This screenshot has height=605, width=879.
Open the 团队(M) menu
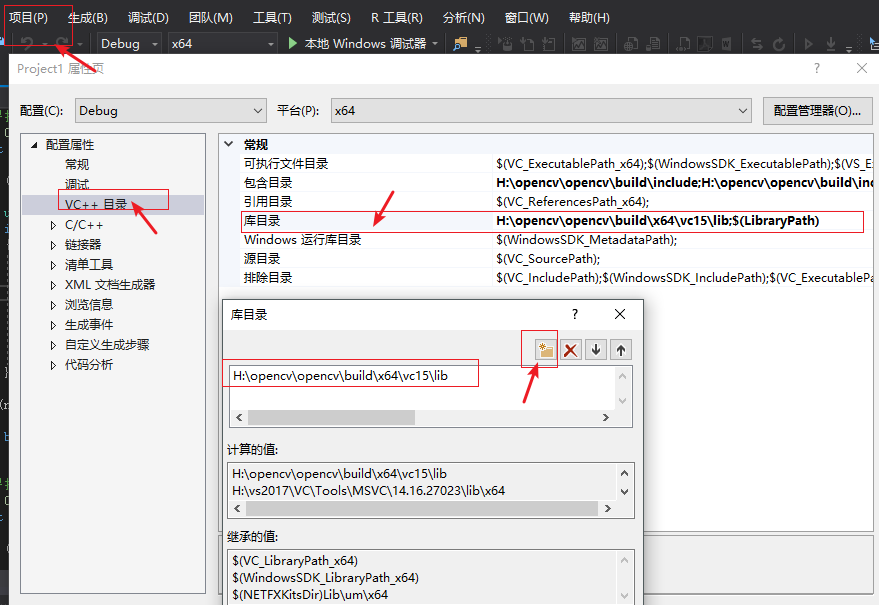[210, 17]
